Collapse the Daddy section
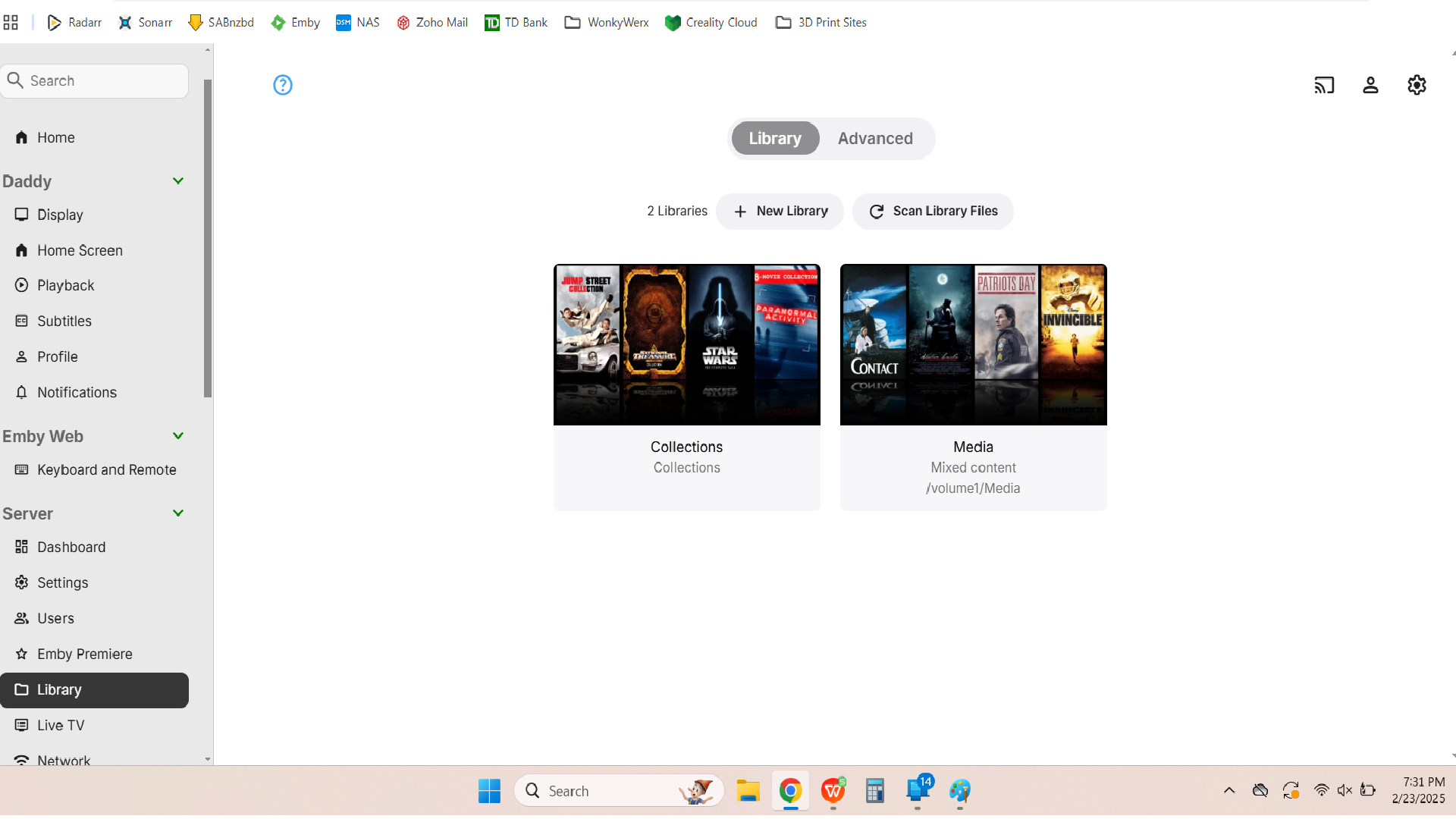Viewport: 1456px width, 819px height. (x=177, y=180)
